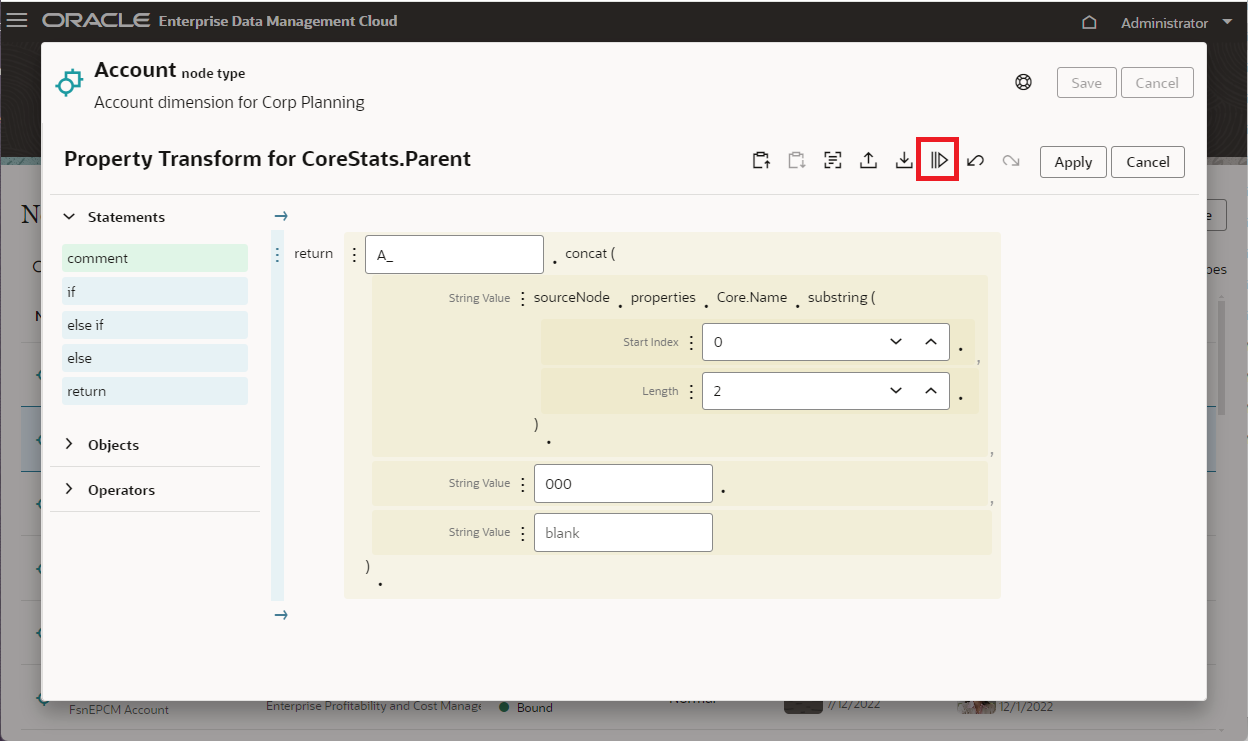Undo the last expression change
1248x741 pixels.
[976, 160]
